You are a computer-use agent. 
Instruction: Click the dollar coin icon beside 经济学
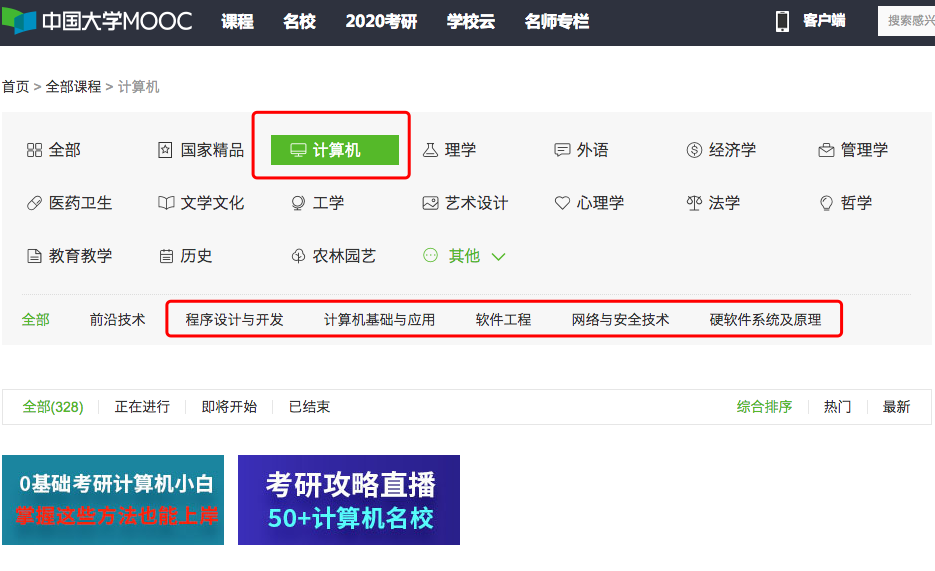[694, 150]
